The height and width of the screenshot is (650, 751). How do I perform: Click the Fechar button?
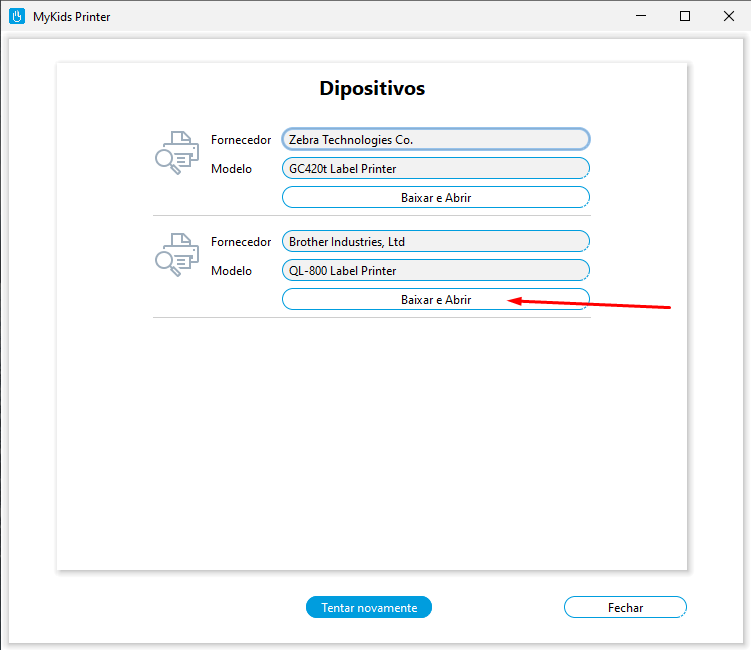pyautogui.click(x=625, y=607)
